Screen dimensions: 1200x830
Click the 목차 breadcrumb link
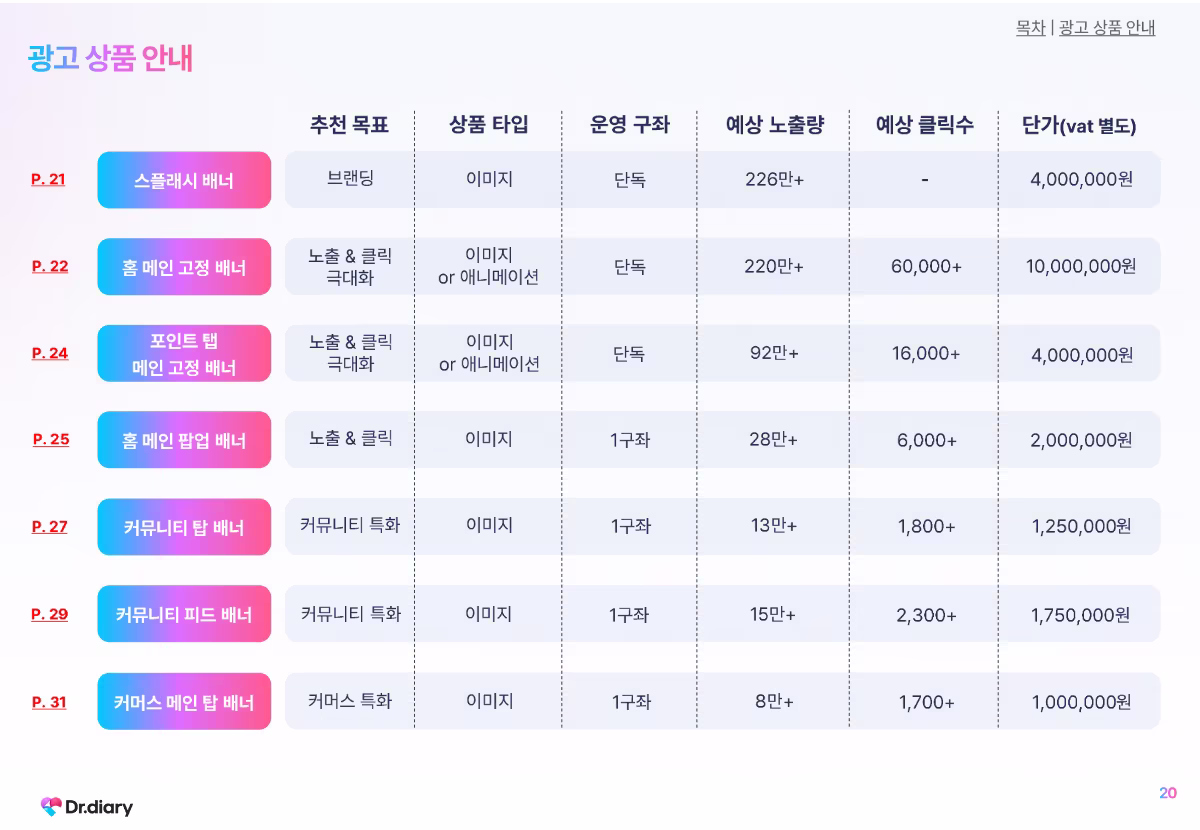click(x=1030, y=28)
